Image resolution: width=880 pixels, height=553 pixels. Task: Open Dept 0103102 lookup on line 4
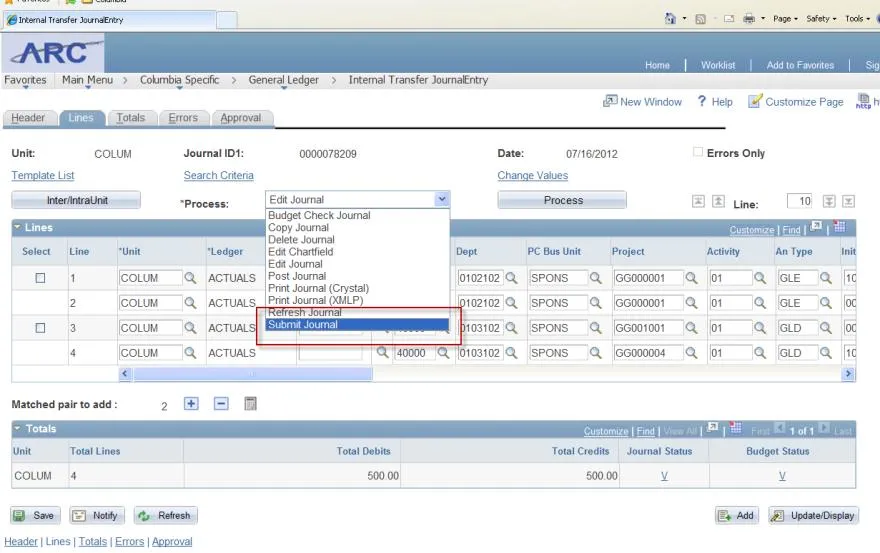tap(511, 353)
